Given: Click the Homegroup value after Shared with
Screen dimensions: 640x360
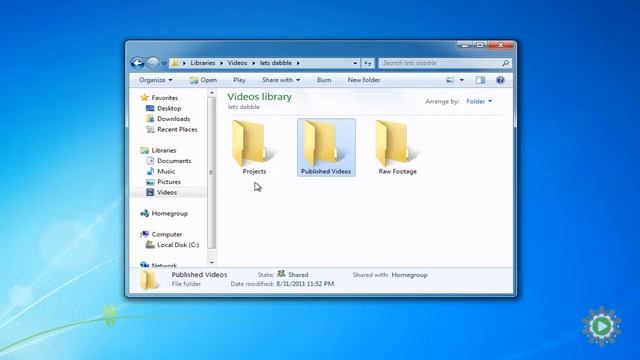Looking at the screenshot, I should 409,275.
